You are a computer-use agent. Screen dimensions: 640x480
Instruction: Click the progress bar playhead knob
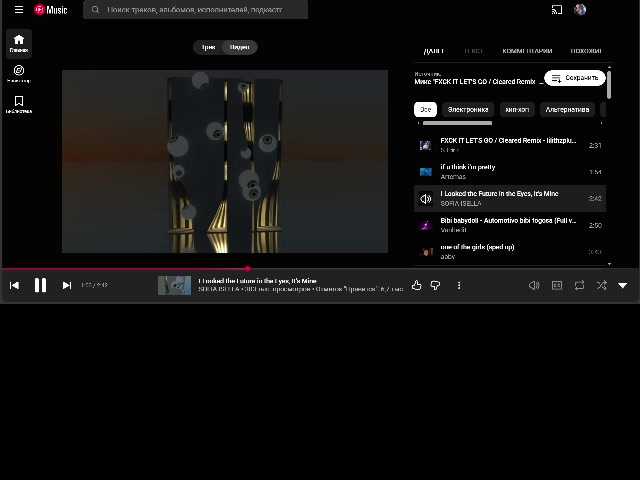coord(248,269)
